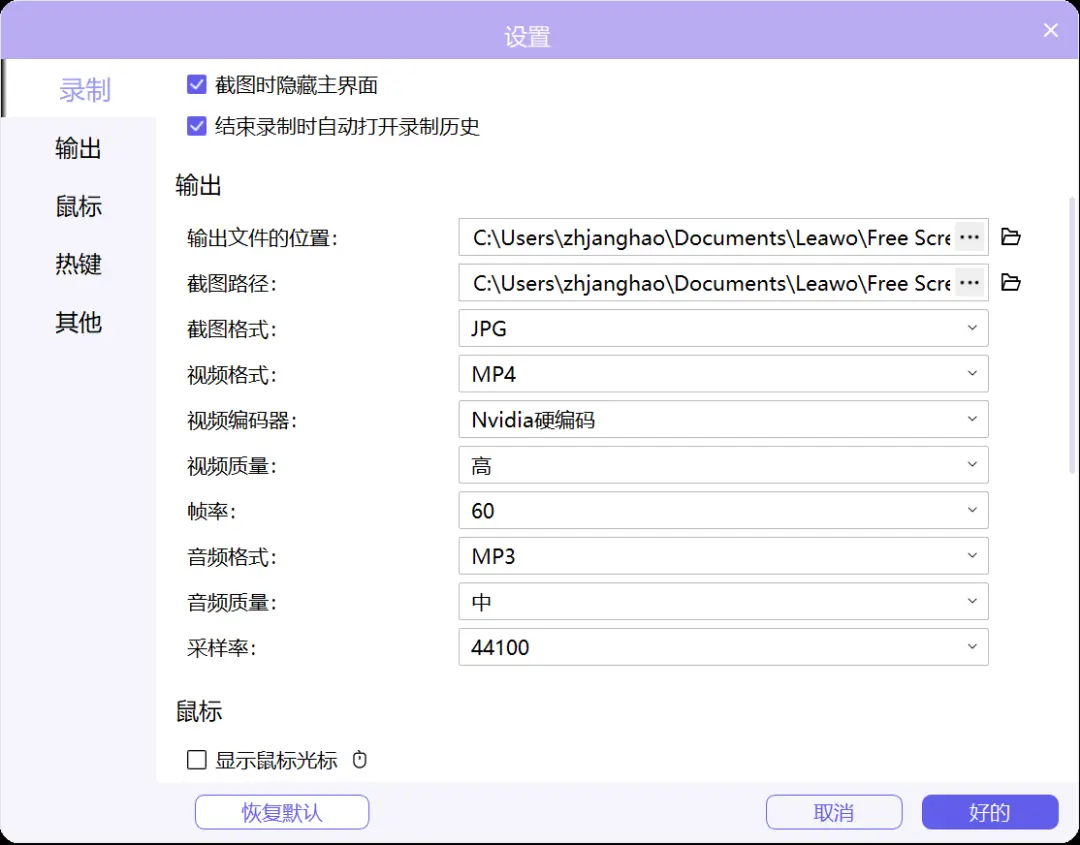The width and height of the screenshot is (1080, 845).
Task: Disable auto-open recording history after recording
Action: (196, 127)
